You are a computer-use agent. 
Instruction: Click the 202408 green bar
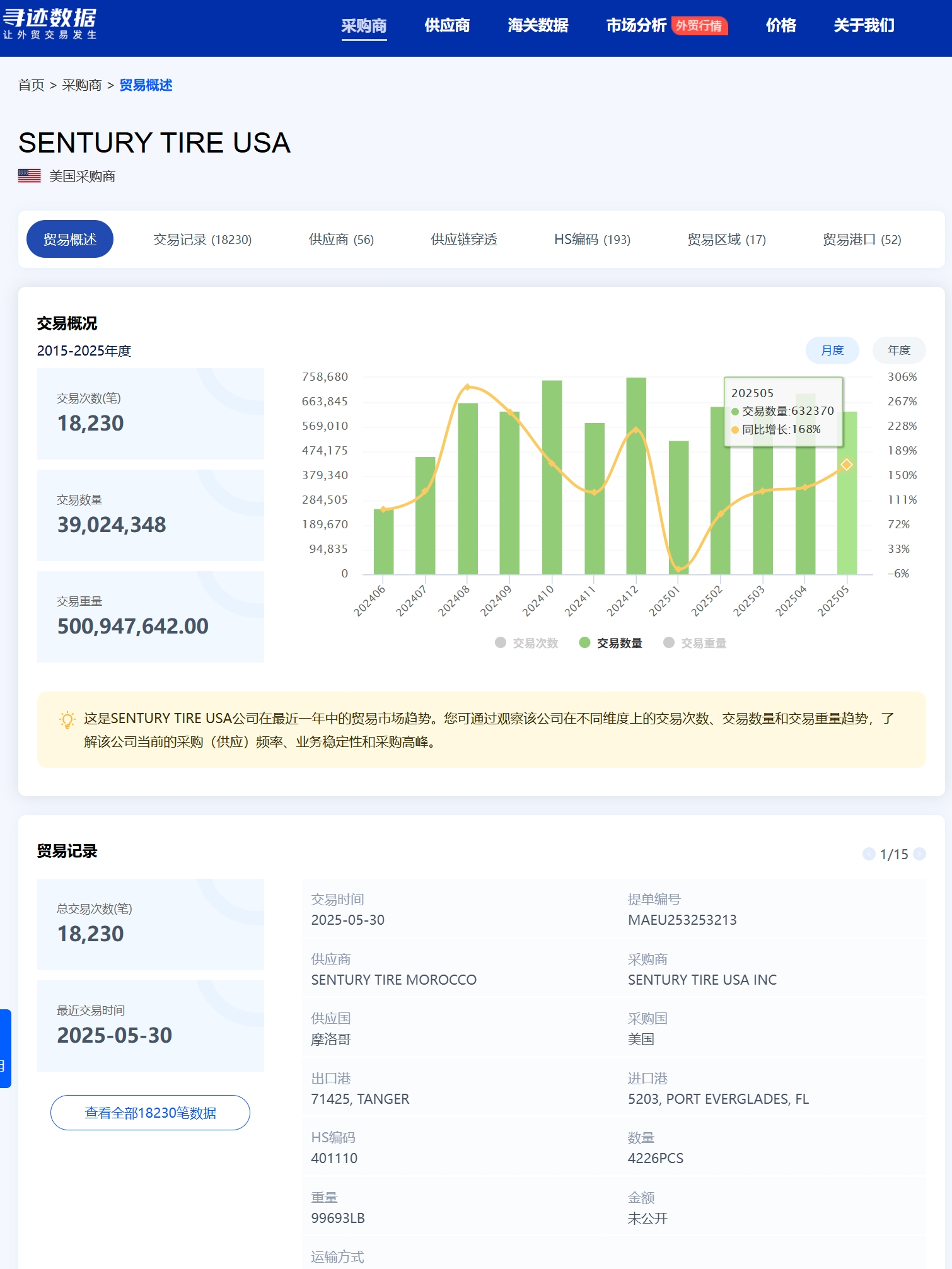468,489
